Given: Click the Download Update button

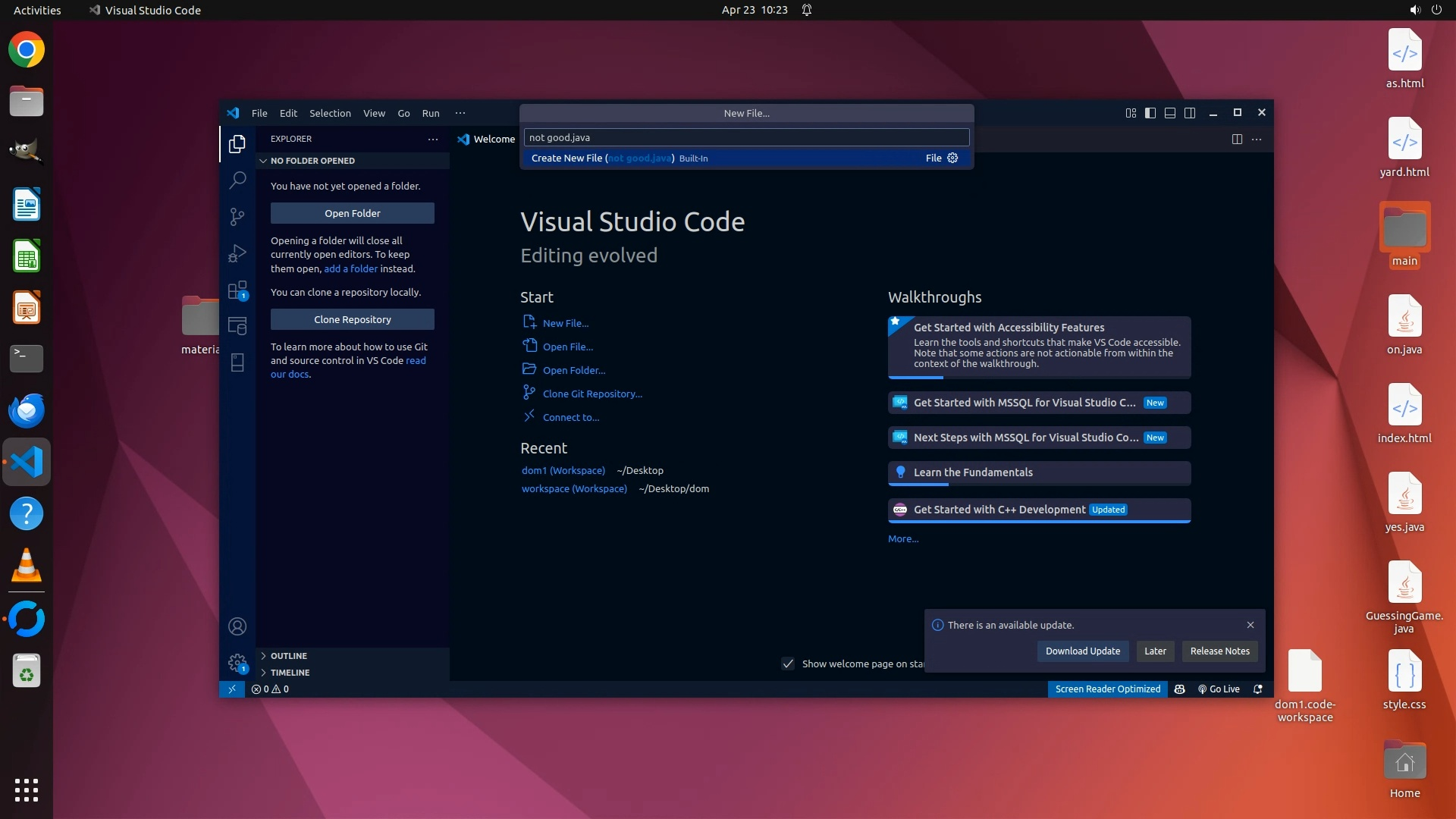Looking at the screenshot, I should pos(1082,651).
